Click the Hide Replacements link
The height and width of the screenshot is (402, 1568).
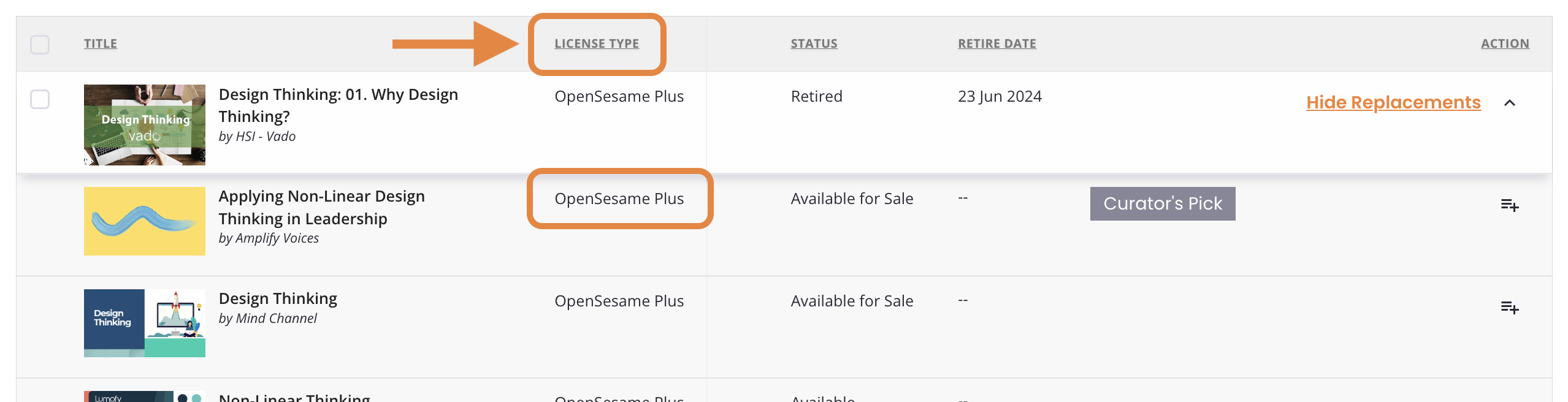tap(1393, 102)
